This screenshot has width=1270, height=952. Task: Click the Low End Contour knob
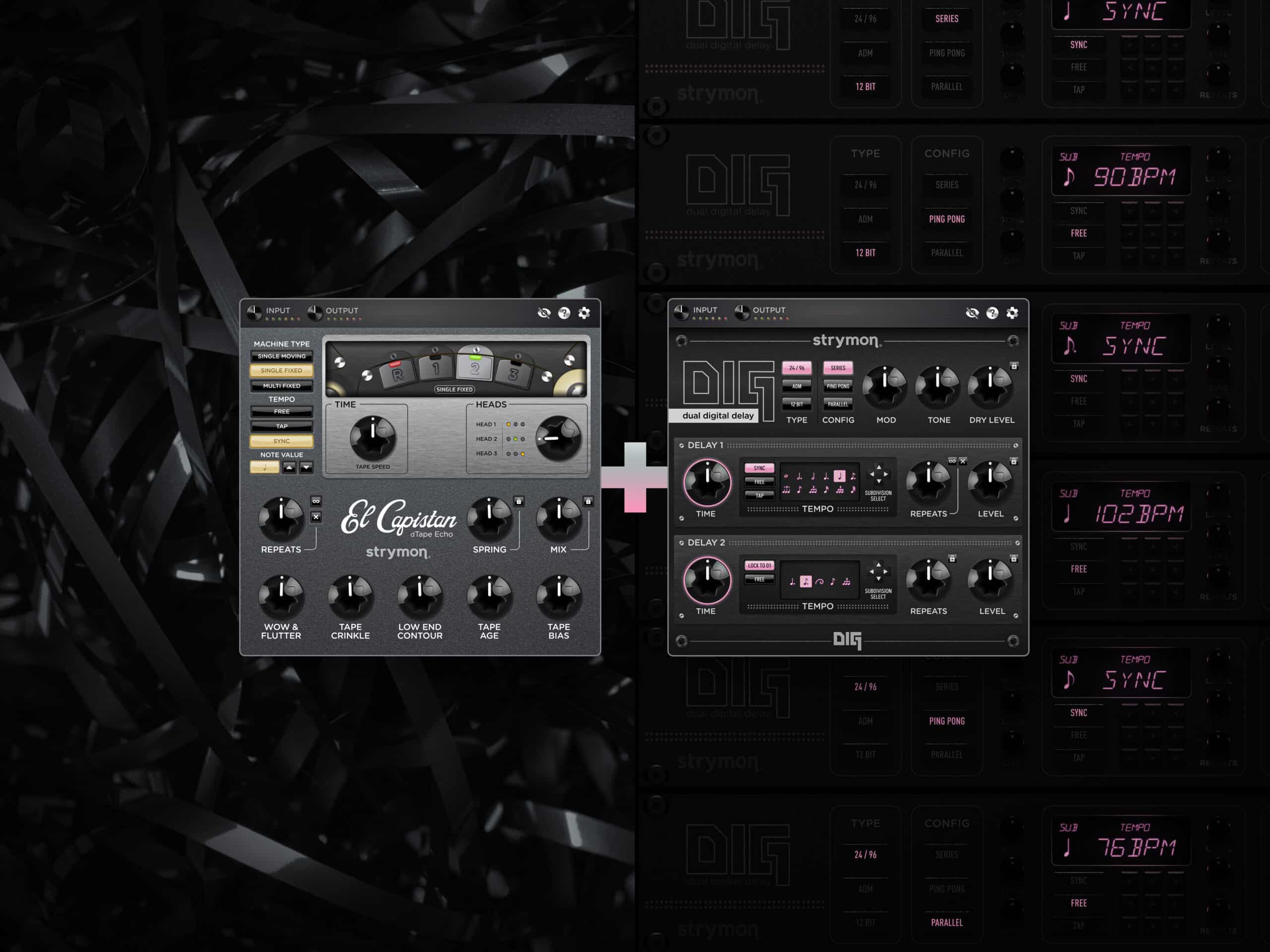[420, 597]
